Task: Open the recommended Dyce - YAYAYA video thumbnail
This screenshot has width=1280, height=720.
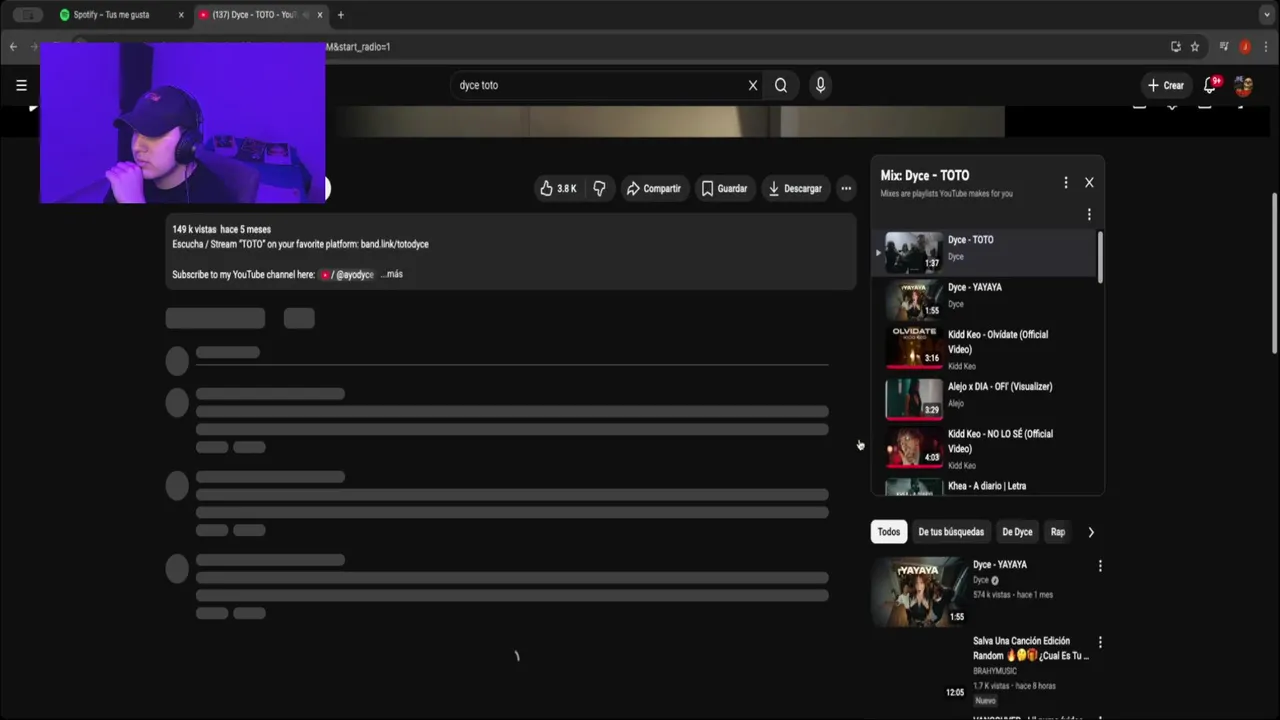Action: 919,591
